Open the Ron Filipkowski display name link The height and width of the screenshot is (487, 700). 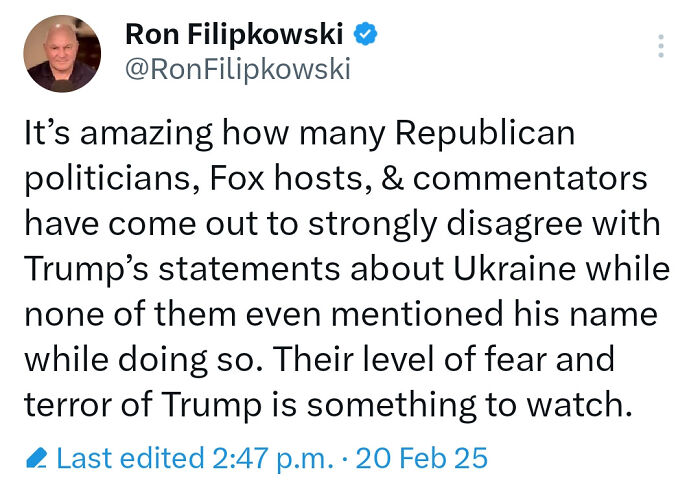[x=234, y=34]
